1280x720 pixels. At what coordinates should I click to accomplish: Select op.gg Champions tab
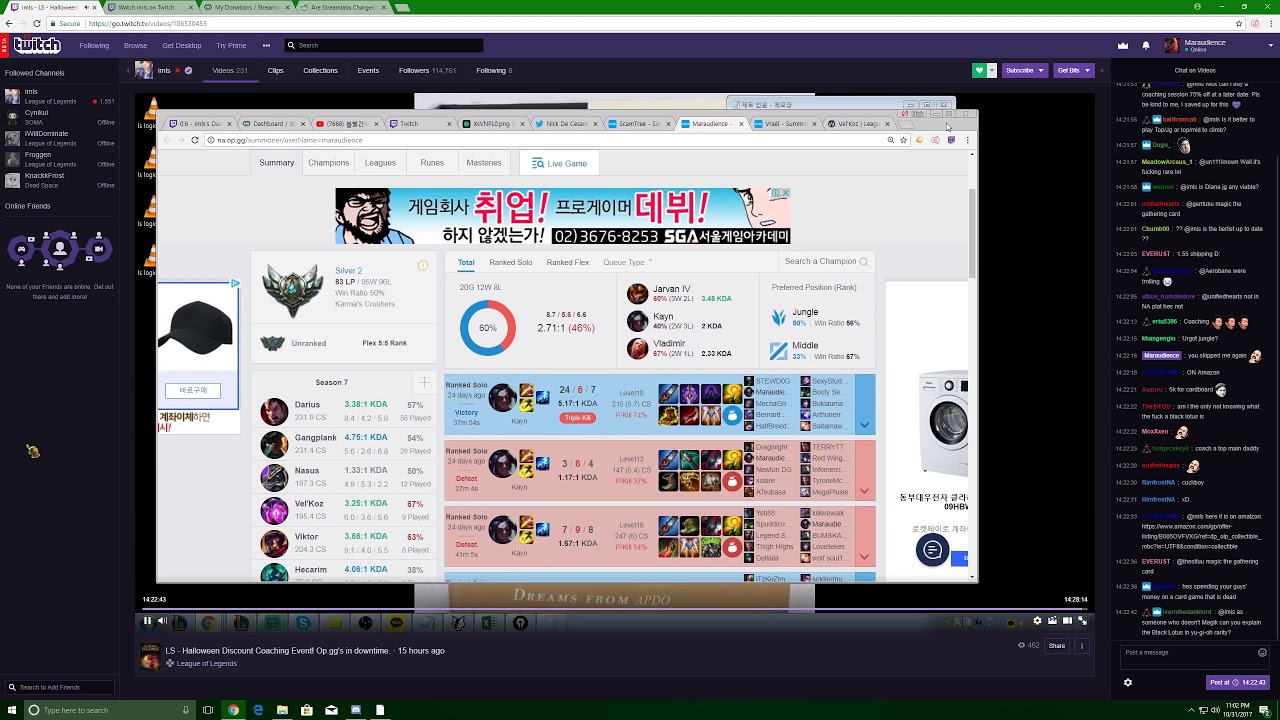click(x=329, y=163)
